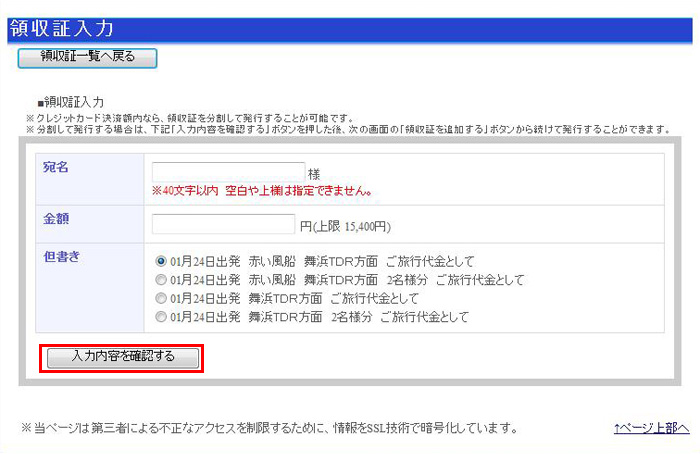Viewport: 700px width, 454px height.
Task: Focus the 金額 amount input field
Action: pyautogui.click(x=223, y=224)
